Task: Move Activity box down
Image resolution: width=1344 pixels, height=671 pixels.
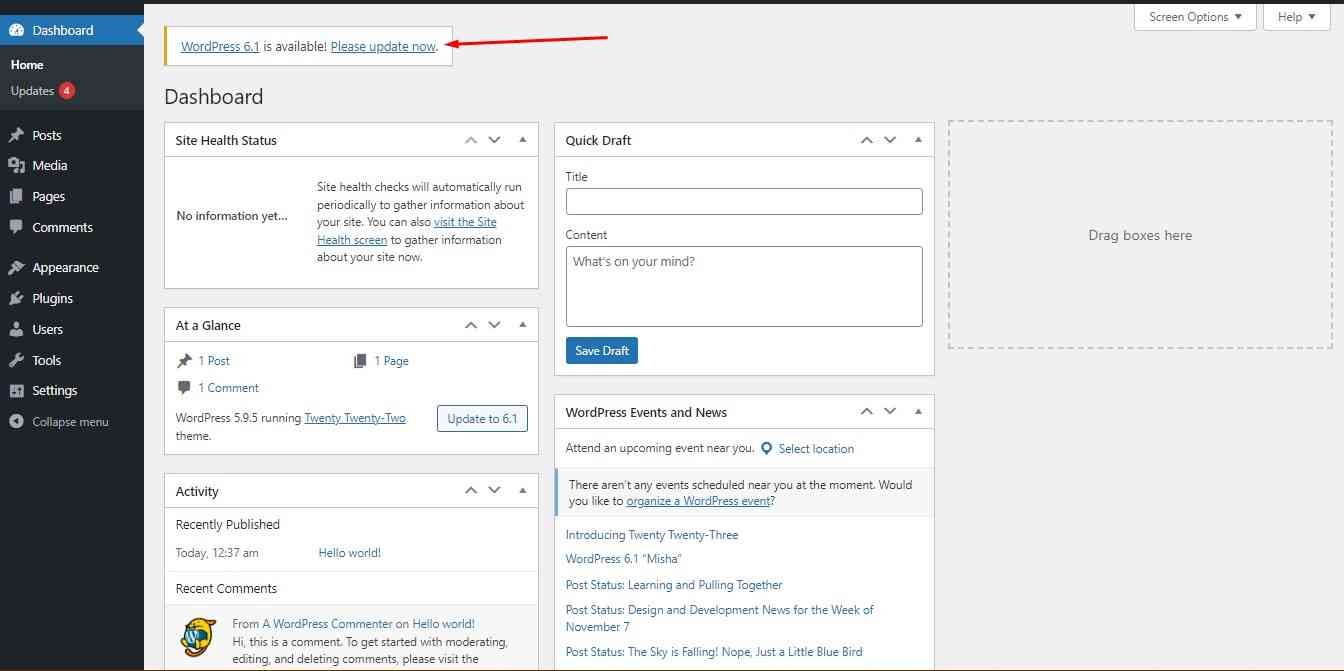Action: (494, 491)
